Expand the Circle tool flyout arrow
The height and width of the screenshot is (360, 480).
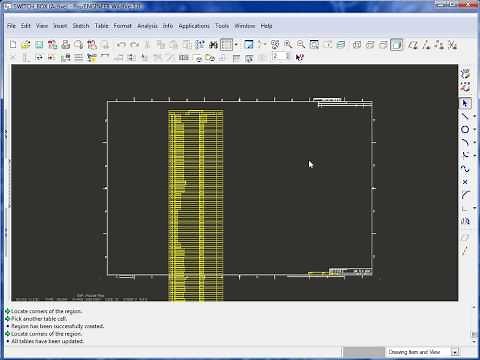click(x=475, y=129)
